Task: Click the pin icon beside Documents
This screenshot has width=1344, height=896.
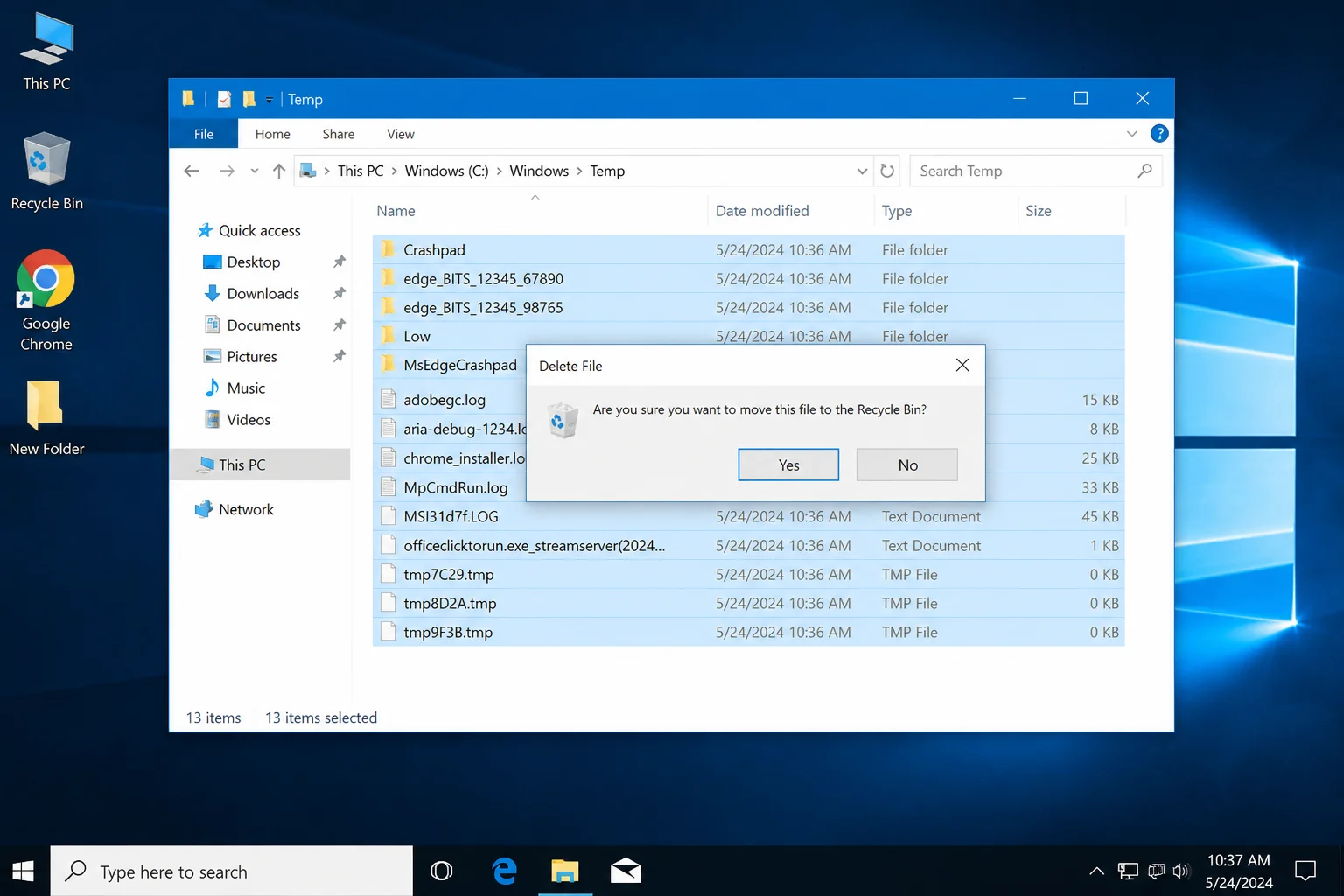Action: point(339,325)
